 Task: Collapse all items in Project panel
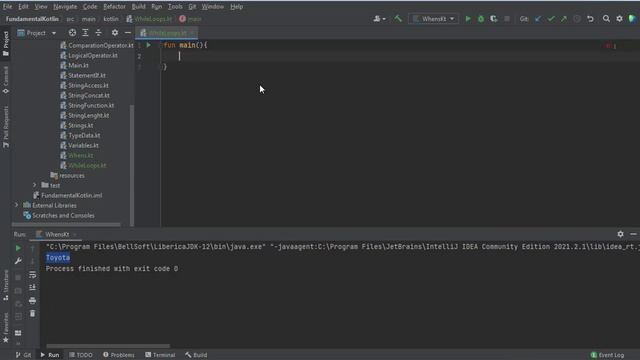pyautogui.click(x=98, y=33)
